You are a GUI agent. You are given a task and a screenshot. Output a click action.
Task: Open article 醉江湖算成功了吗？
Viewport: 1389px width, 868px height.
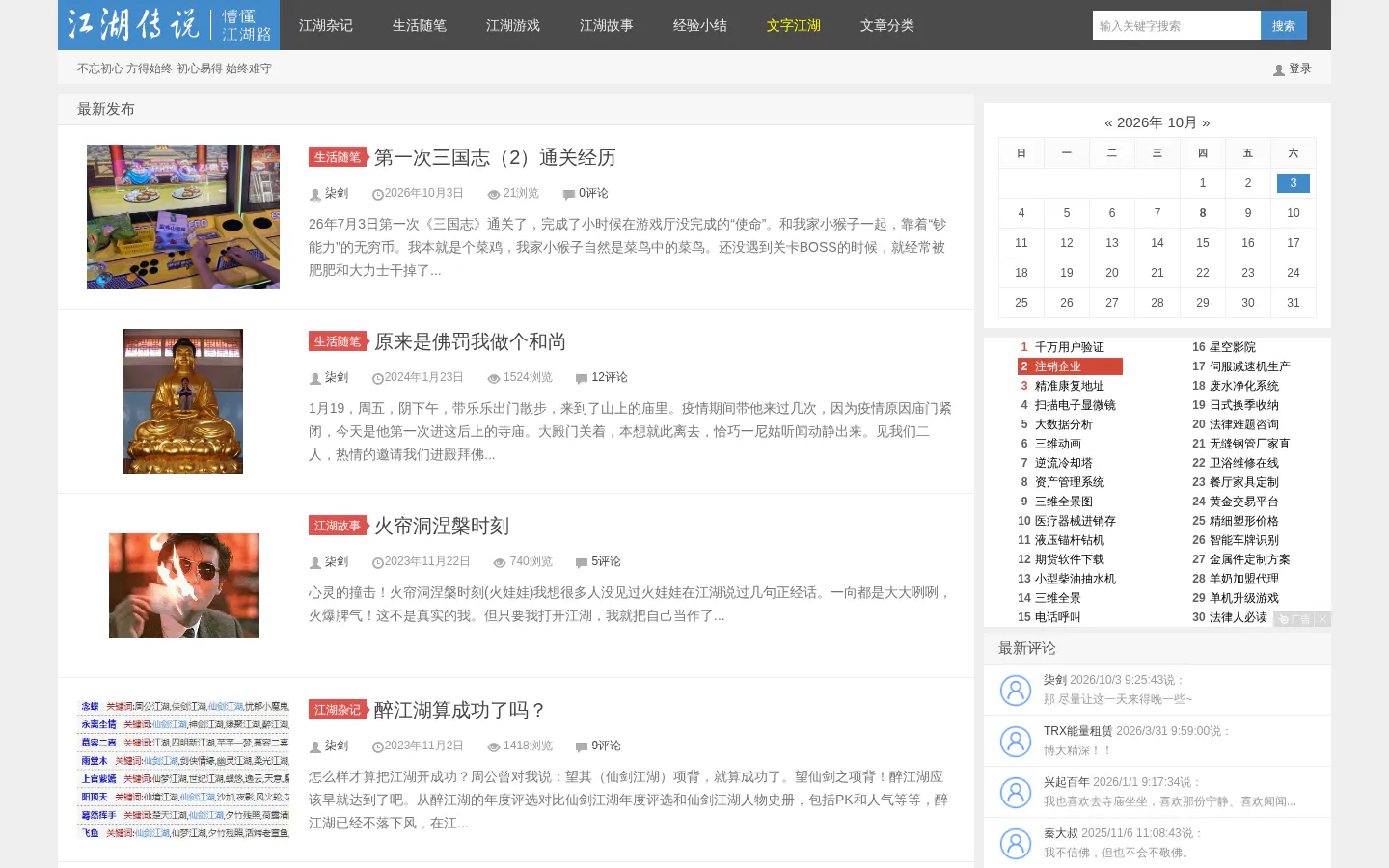[461, 710]
